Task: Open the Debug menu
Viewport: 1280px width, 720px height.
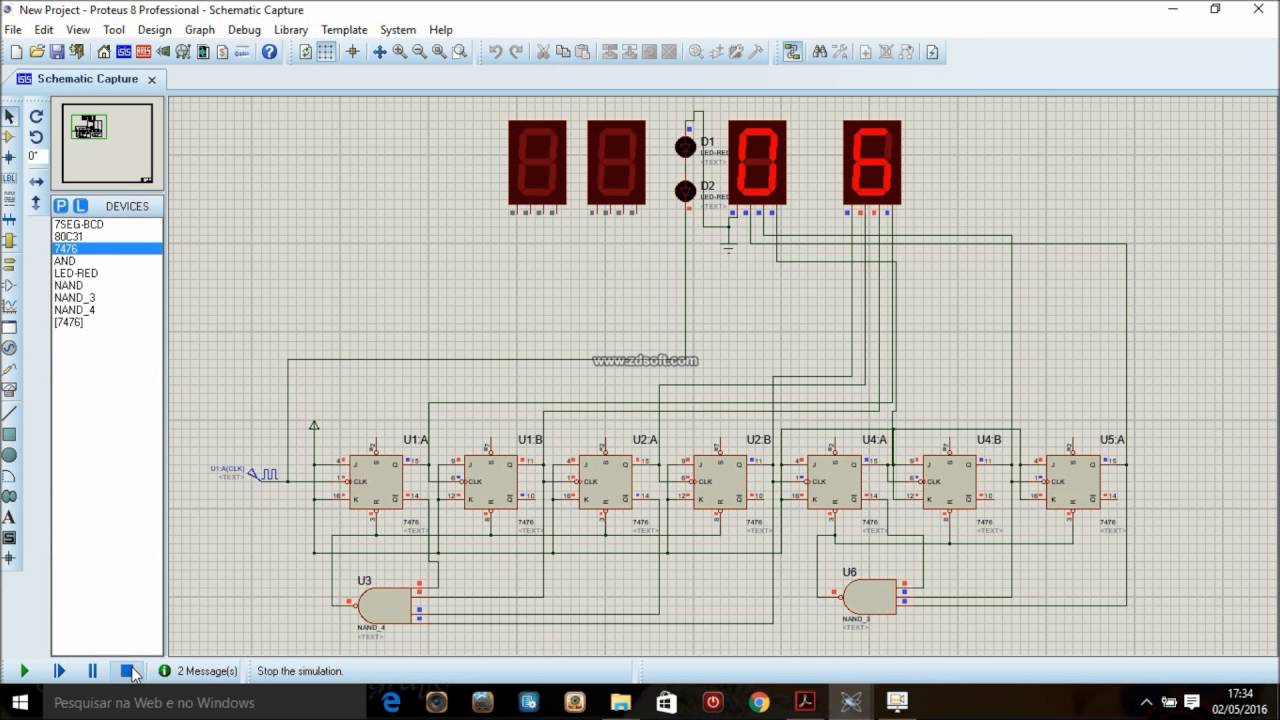Action: pos(244,30)
